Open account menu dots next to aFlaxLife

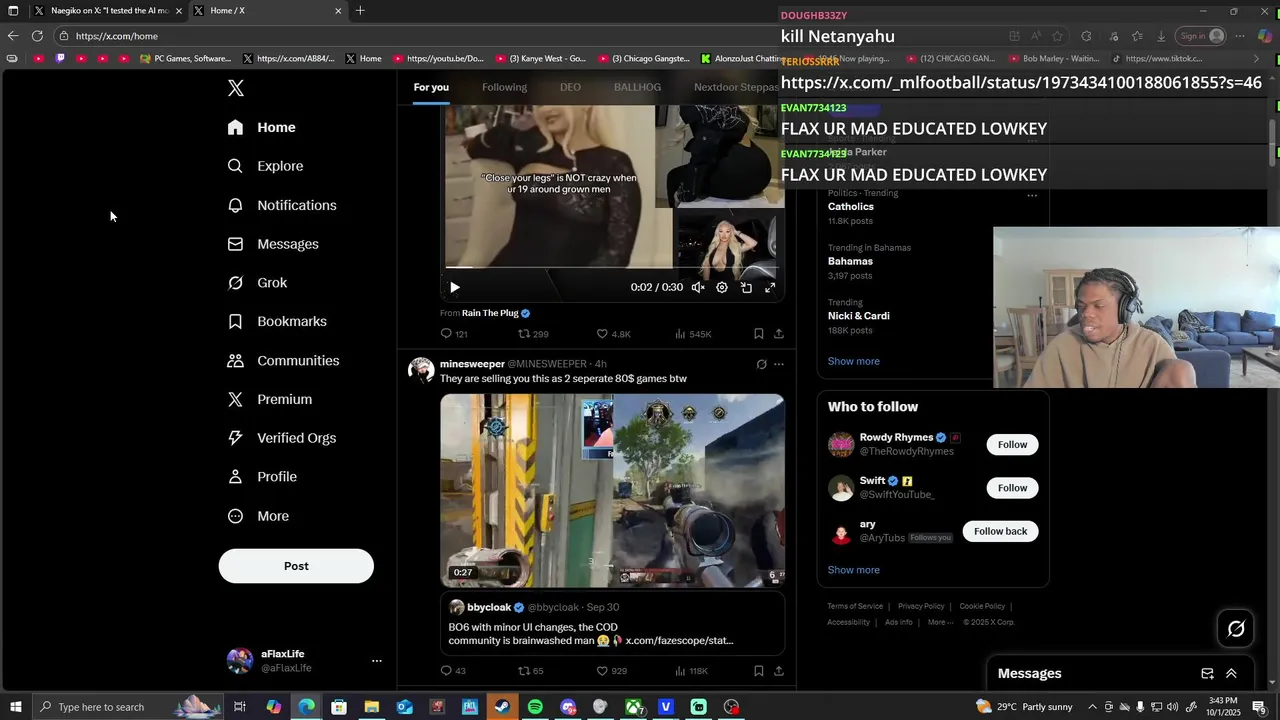tap(377, 661)
